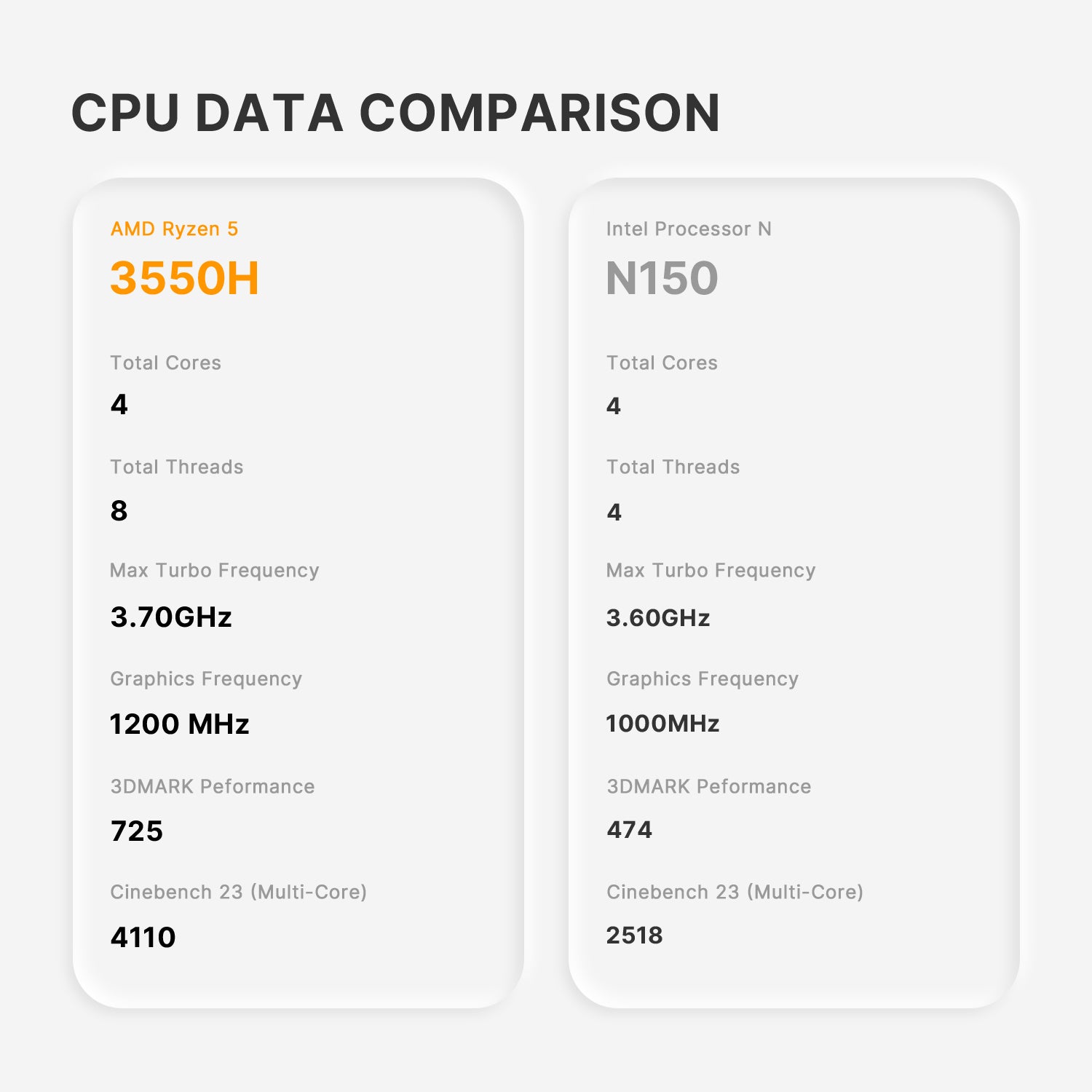Select the orange 3550H model title
The width and height of the screenshot is (1092, 1092).
point(184,277)
